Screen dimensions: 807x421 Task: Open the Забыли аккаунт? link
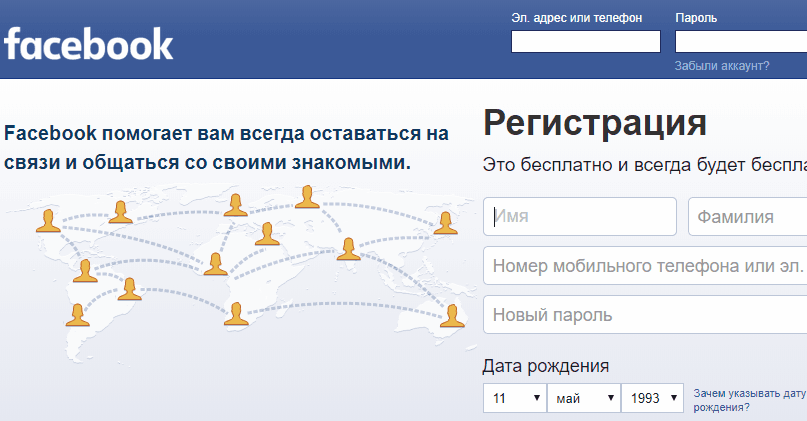(722, 66)
